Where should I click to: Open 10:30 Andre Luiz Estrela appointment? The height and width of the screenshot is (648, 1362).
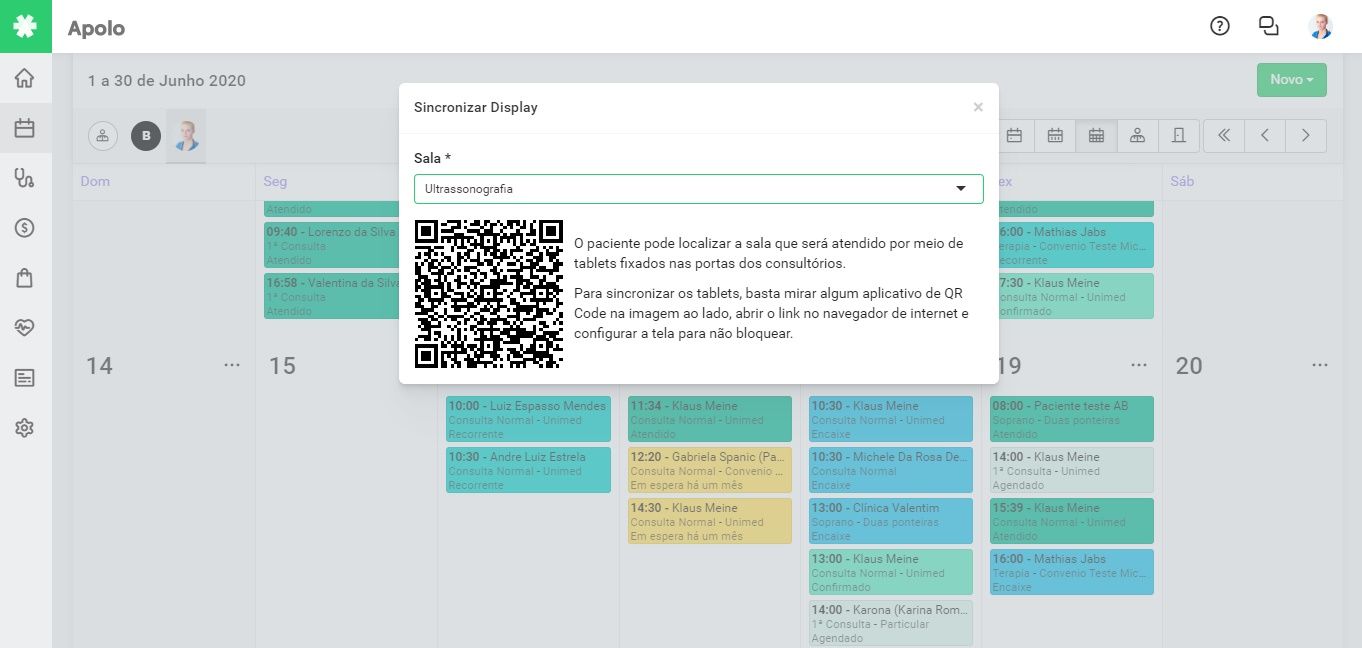pyautogui.click(x=528, y=471)
